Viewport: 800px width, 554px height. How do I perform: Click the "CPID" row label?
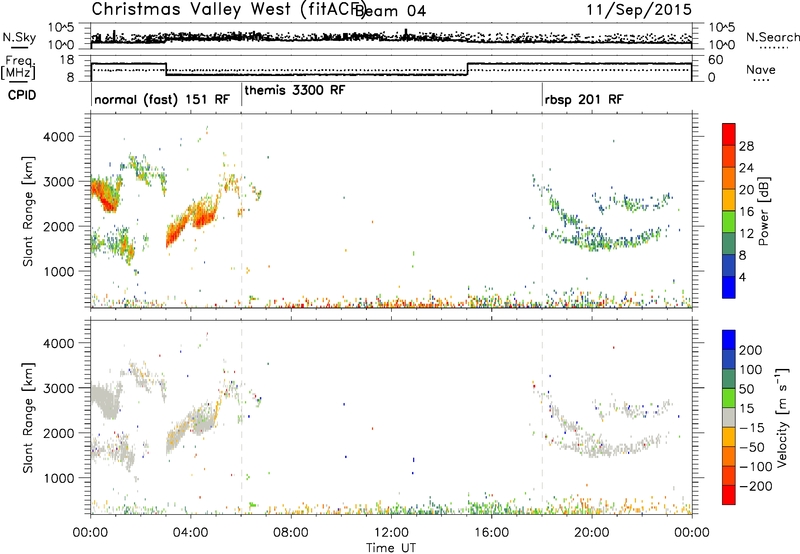[x=22, y=95]
